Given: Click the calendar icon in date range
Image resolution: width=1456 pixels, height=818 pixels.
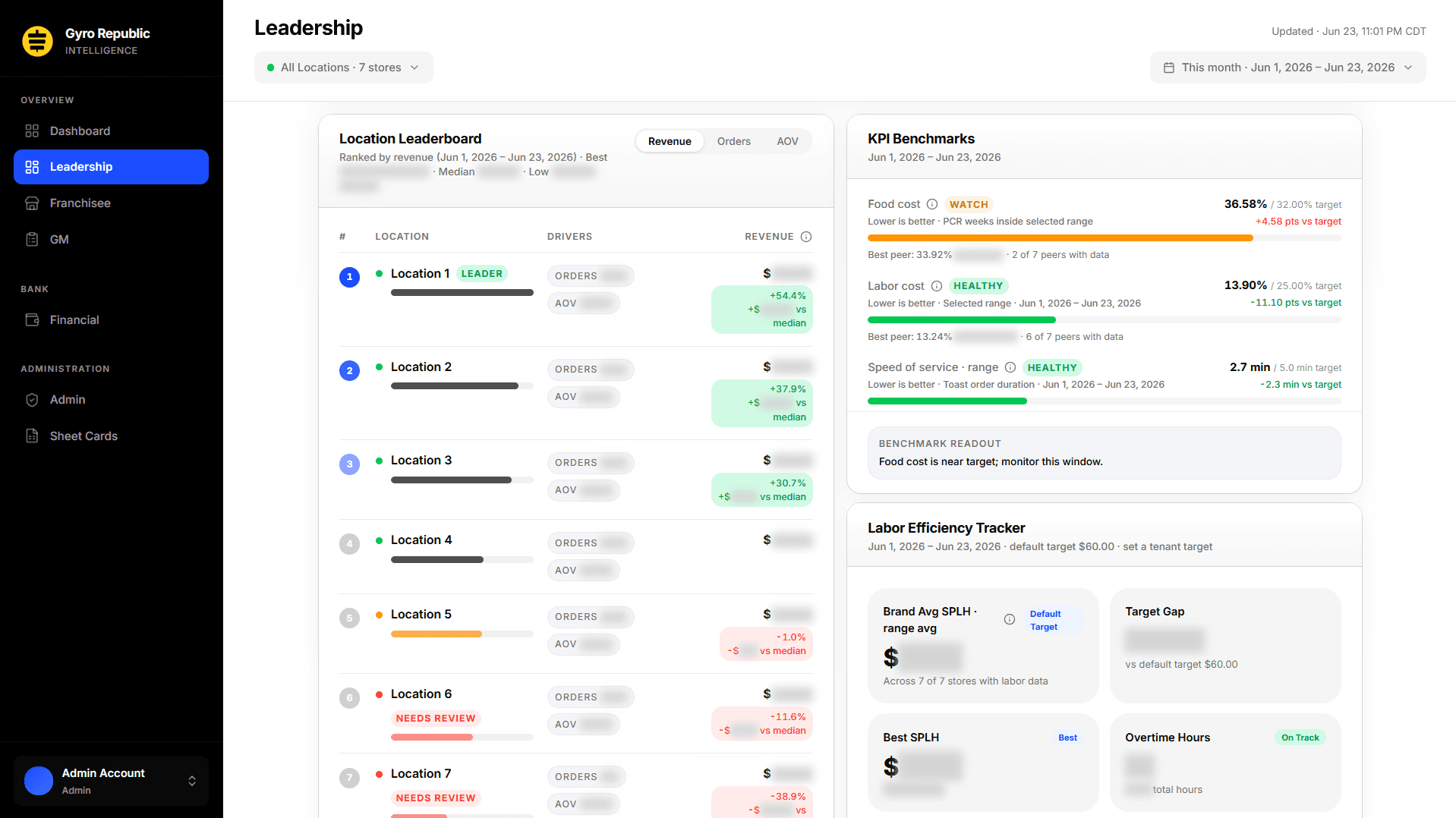Looking at the screenshot, I should tap(1169, 68).
